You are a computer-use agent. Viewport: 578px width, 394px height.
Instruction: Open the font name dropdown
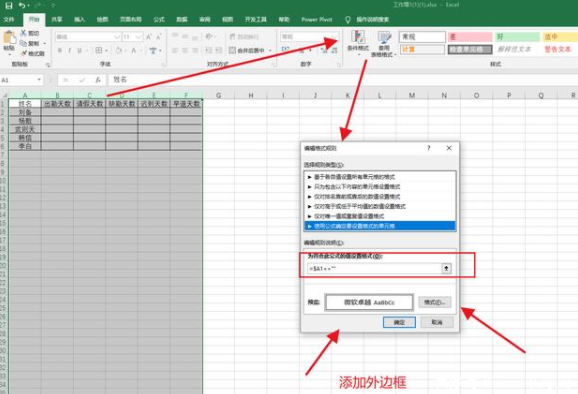117,37
